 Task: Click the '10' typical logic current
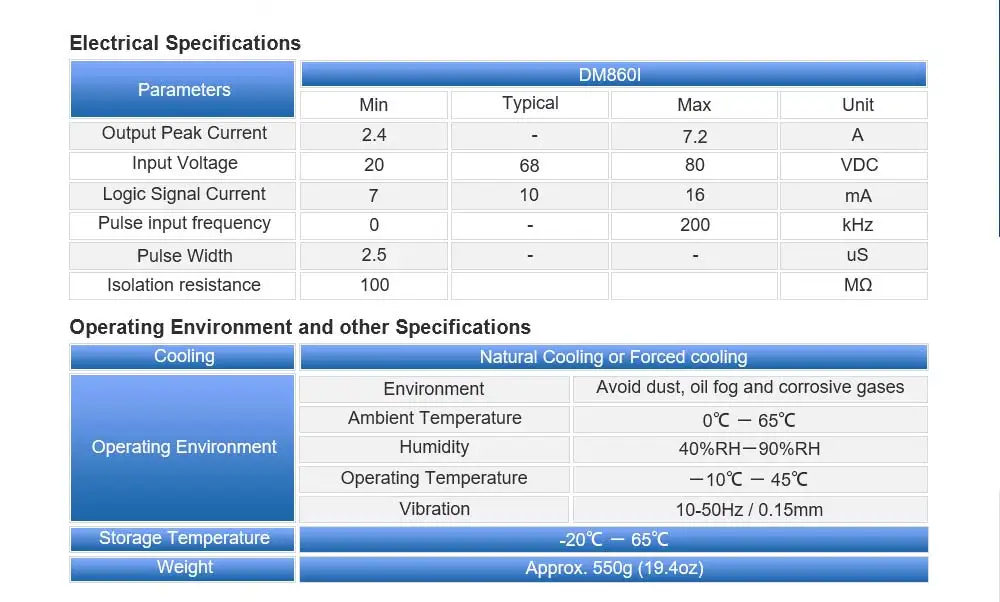530,195
